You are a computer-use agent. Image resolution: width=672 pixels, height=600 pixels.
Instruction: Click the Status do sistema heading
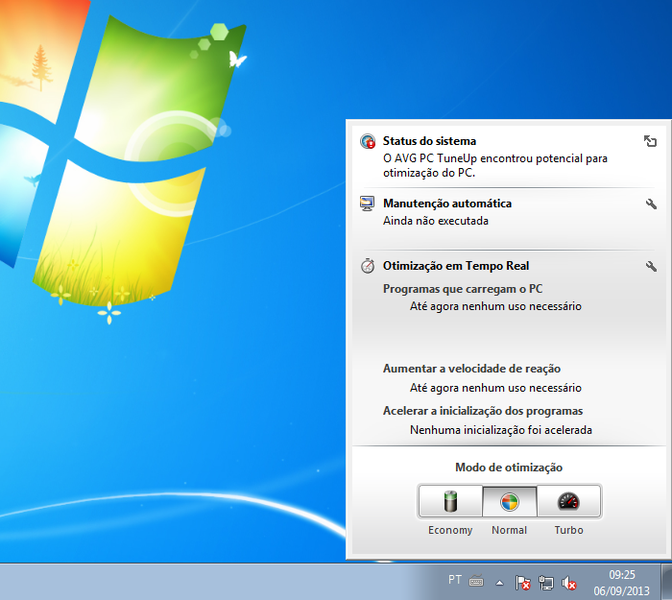point(429,141)
